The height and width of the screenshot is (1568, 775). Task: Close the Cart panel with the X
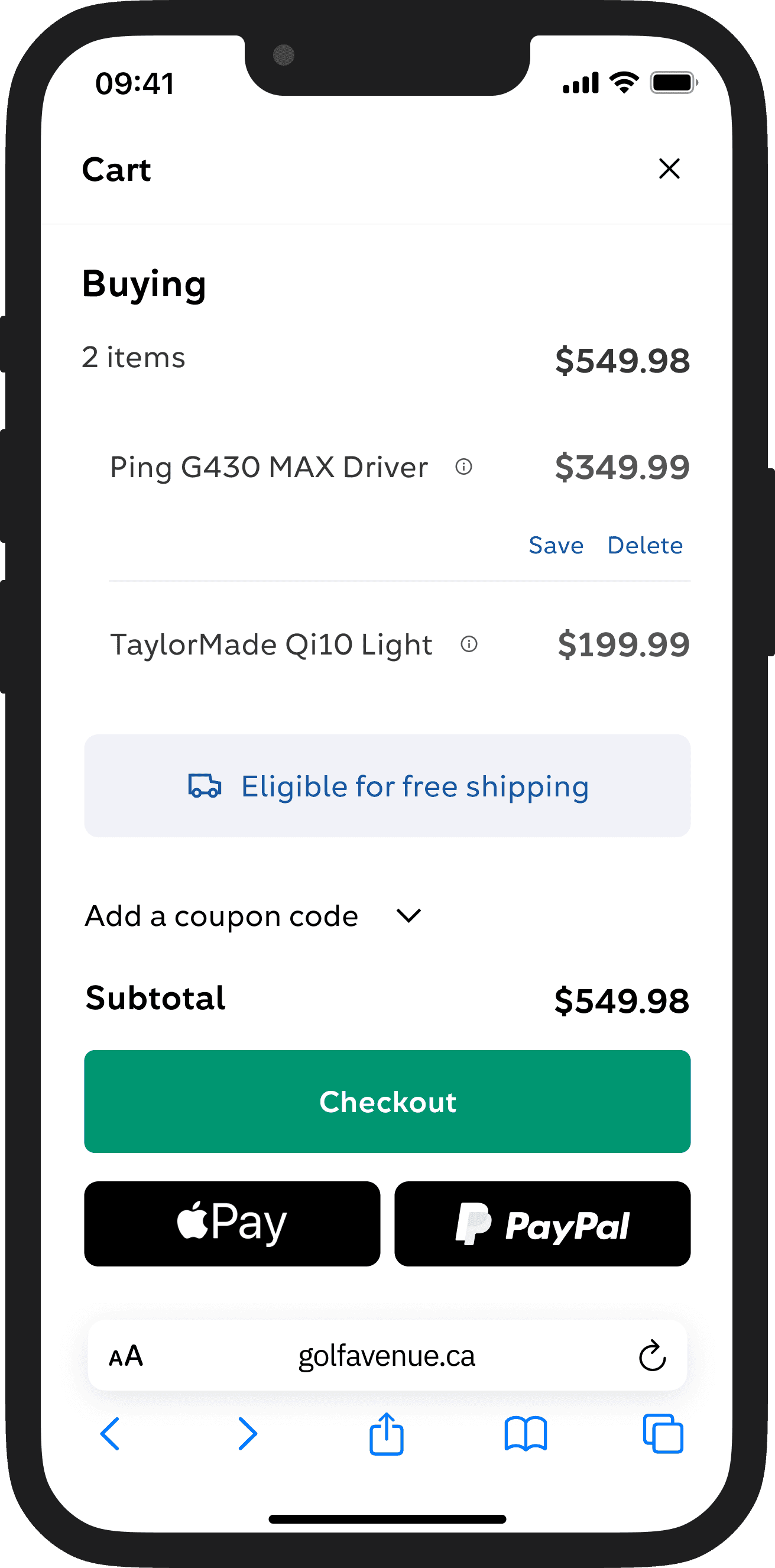coord(669,169)
